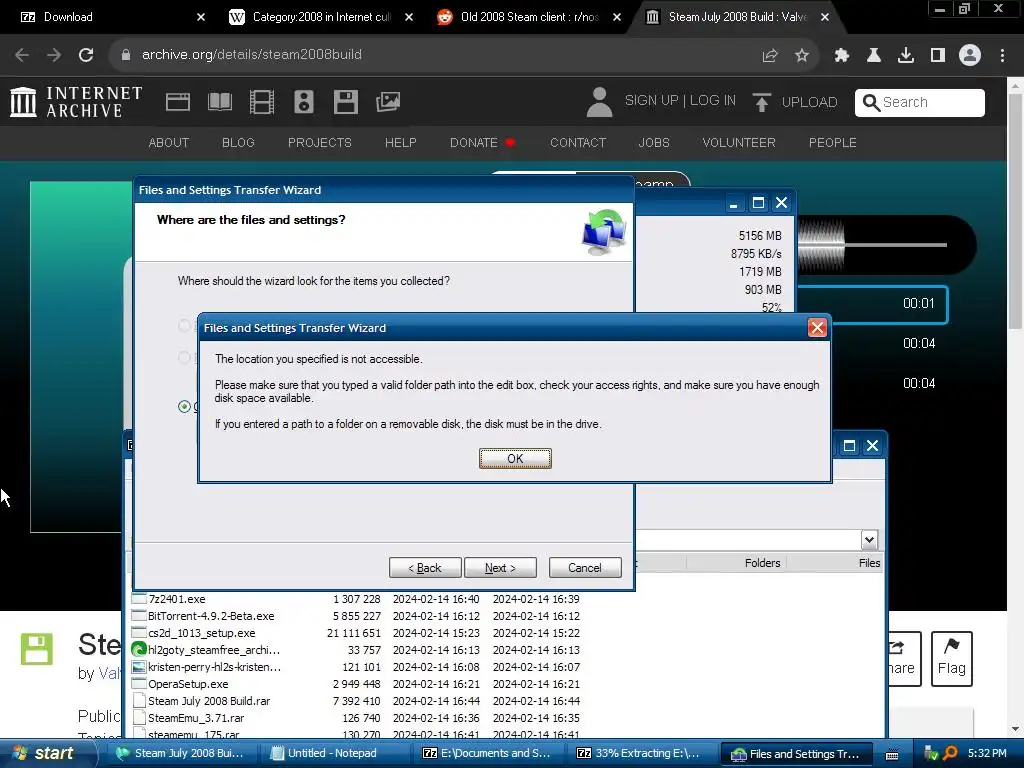The image size is (1024, 768).
Task: Select the first radio option in the wizard
Action: tap(184, 325)
